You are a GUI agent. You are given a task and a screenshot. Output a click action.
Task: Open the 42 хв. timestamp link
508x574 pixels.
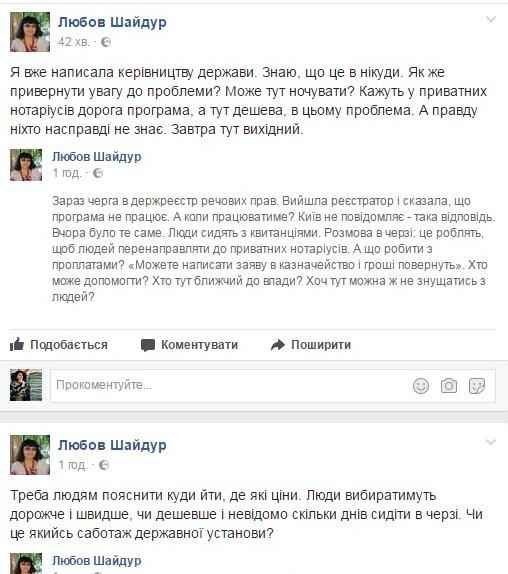pyautogui.click(x=74, y=42)
